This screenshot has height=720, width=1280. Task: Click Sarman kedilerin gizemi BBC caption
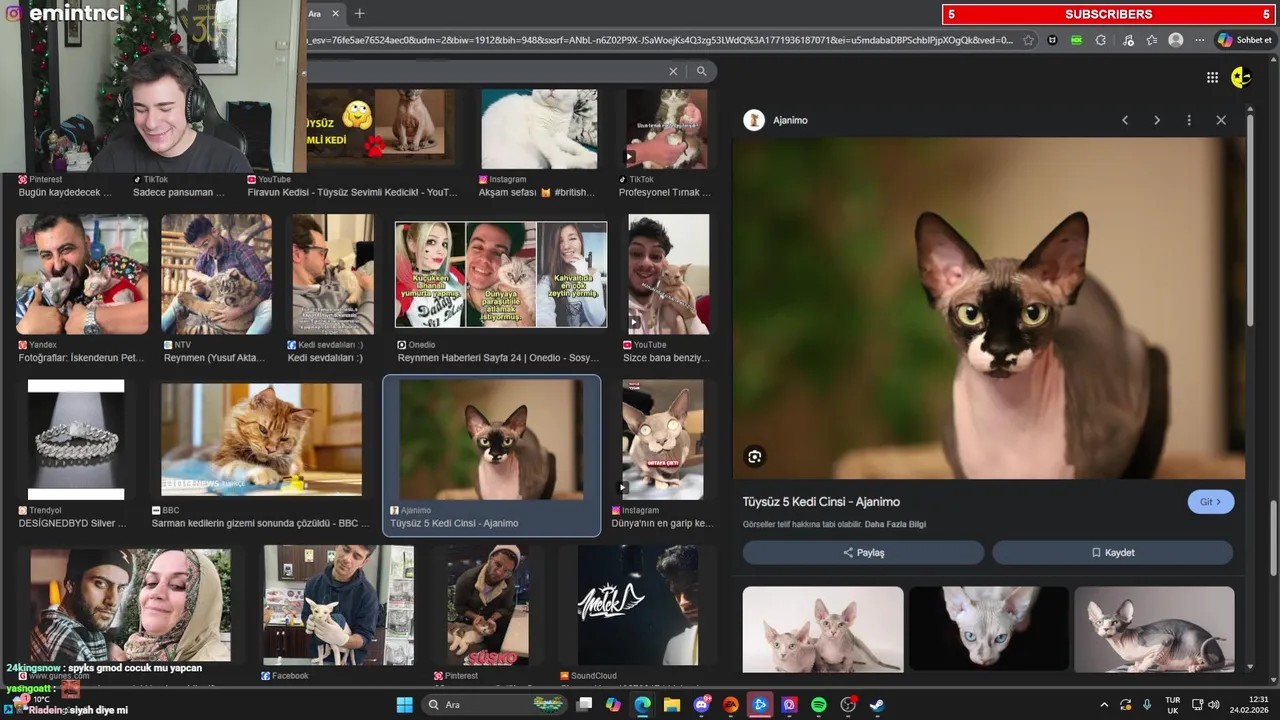(260, 523)
